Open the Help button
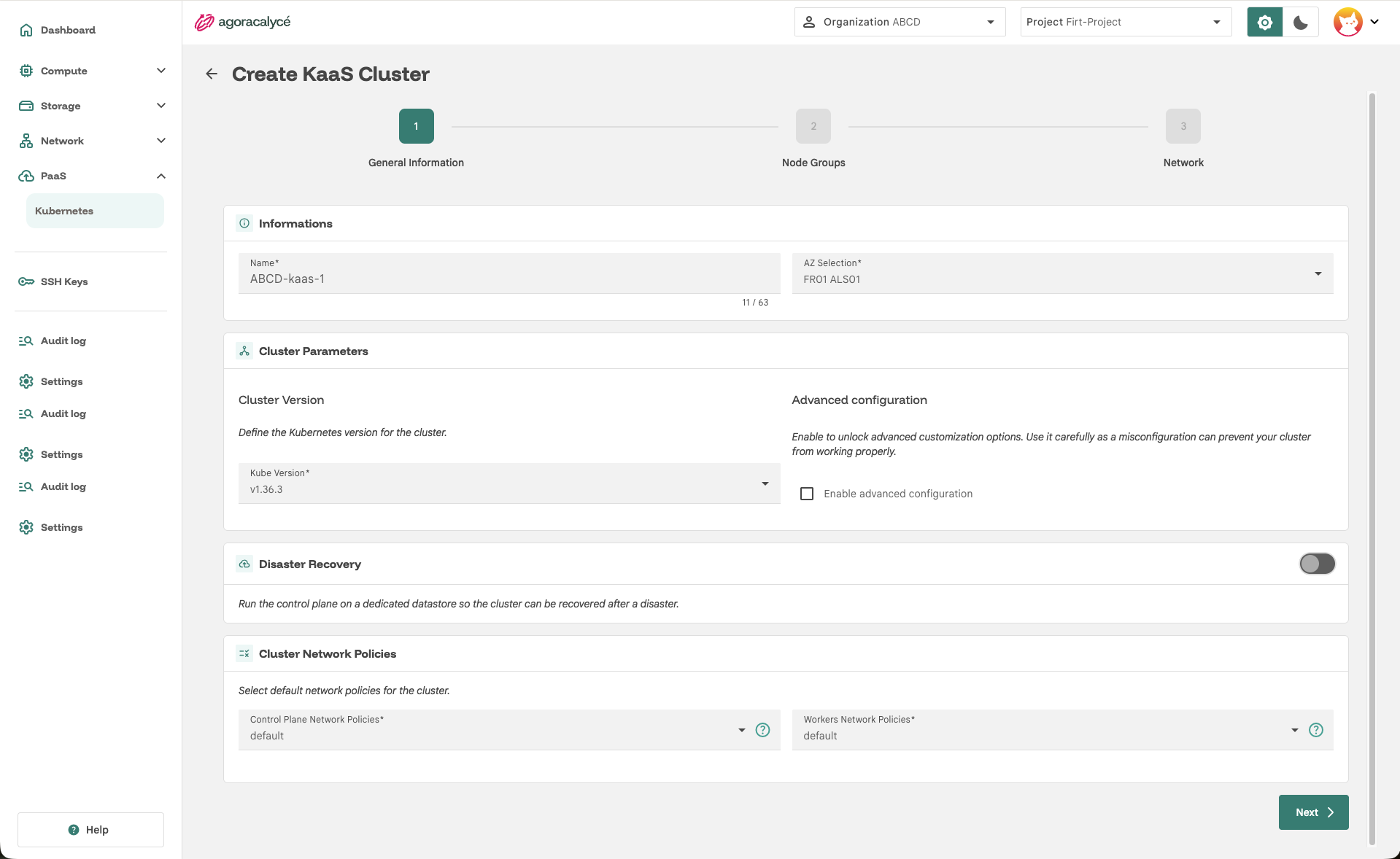Viewport: 1400px width, 859px height. click(90, 830)
